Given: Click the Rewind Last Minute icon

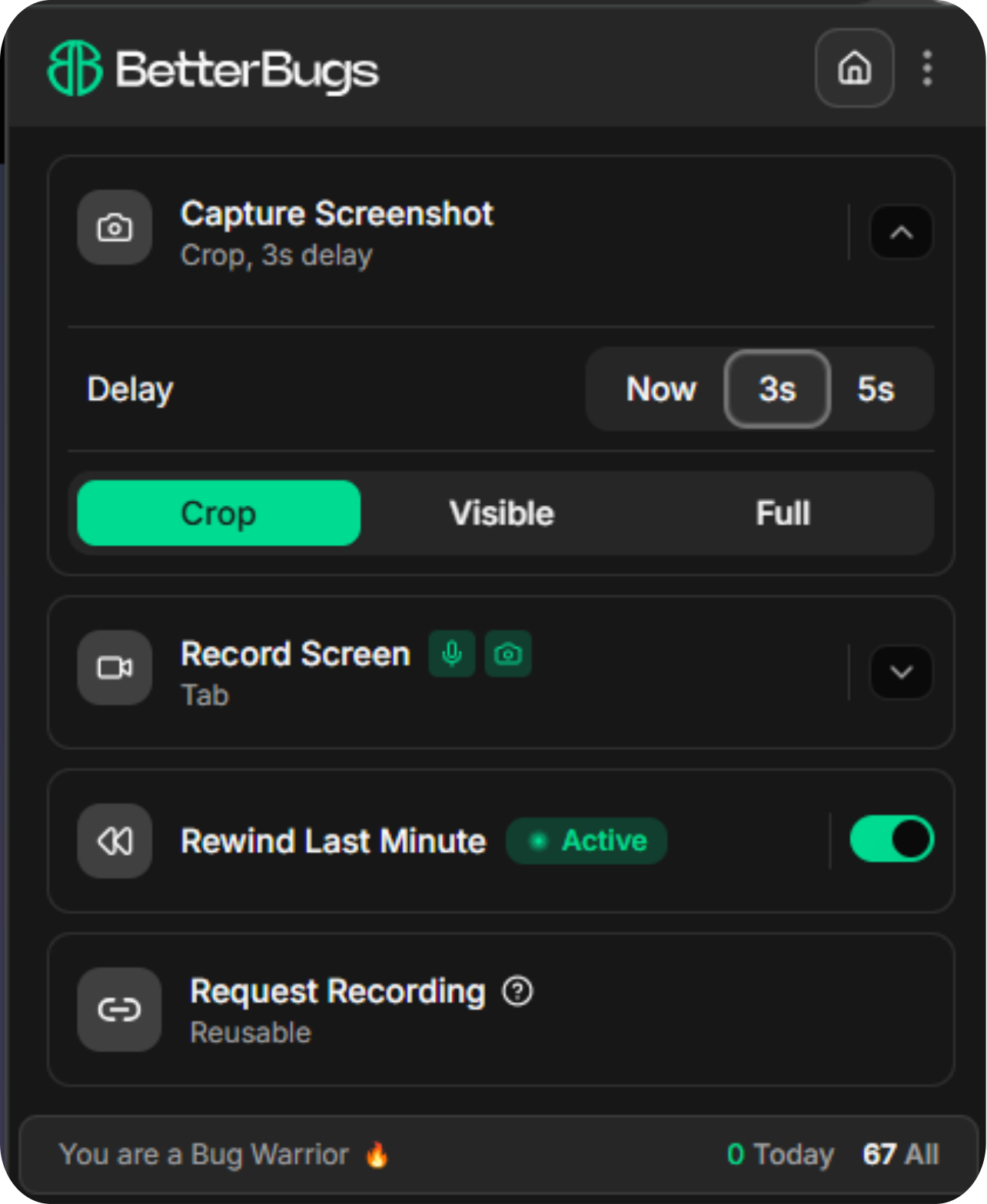Looking at the screenshot, I should [115, 841].
